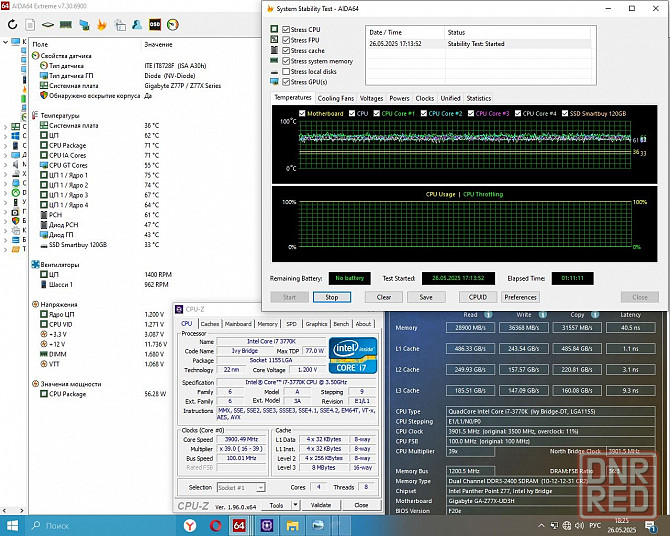
Task: Click the user profile icon in AIDA64 toolbar
Action: click(137, 25)
